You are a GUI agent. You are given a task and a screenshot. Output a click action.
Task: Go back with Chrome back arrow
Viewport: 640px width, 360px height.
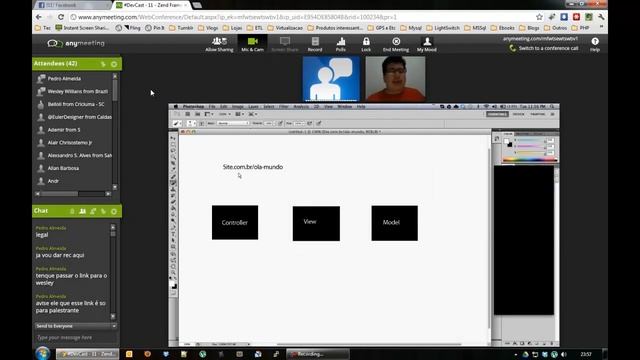click(x=39, y=17)
